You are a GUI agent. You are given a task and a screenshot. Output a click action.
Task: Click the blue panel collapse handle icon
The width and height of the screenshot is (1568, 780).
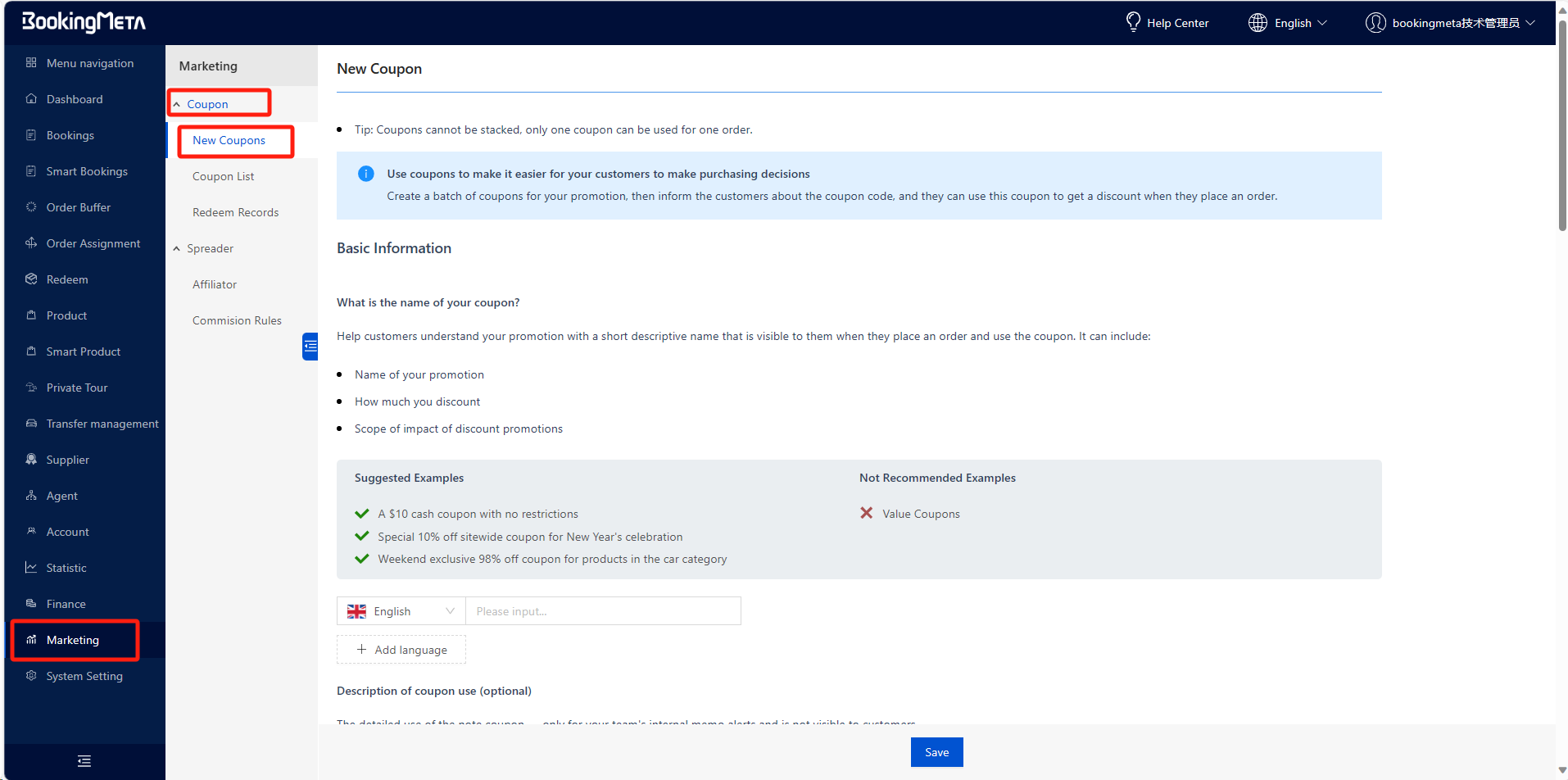310,347
